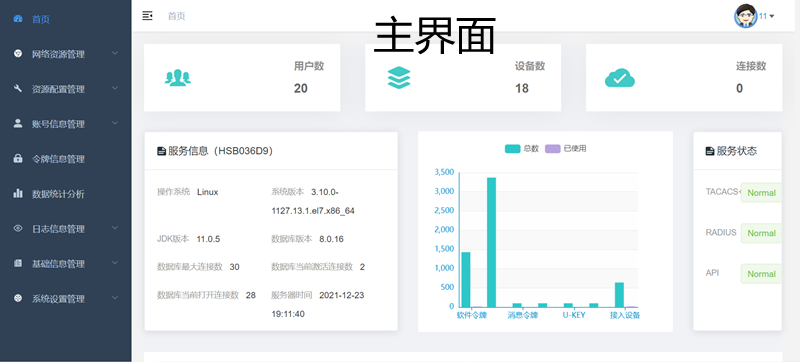Click the 服务状态 heading text
The height and width of the screenshot is (362, 800).
(x=737, y=151)
